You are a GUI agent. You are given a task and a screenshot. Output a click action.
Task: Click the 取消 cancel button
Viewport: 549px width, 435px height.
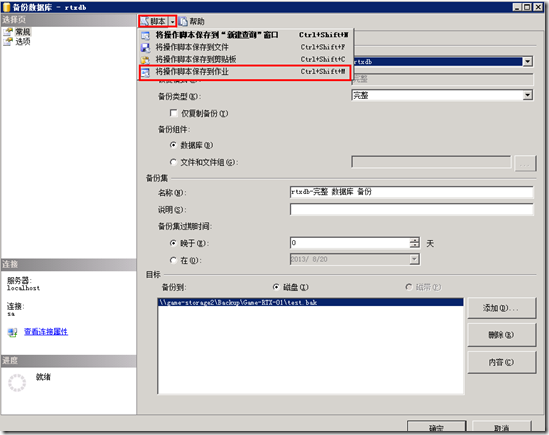pyautogui.click(x=501, y=427)
